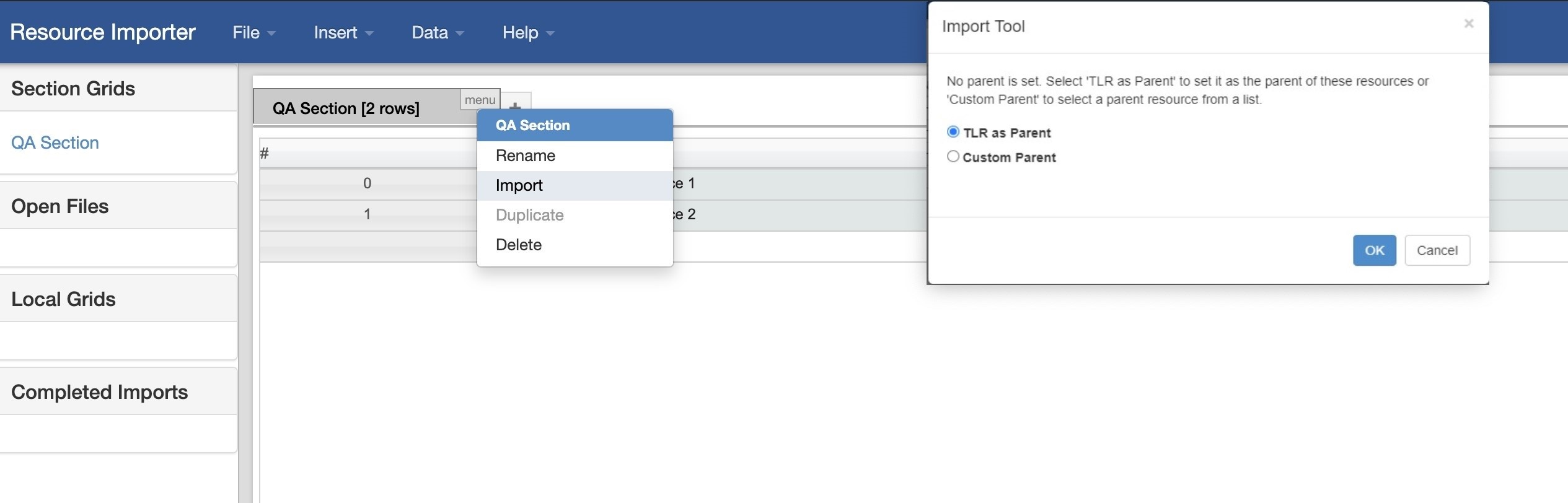The width and height of the screenshot is (1568, 503).
Task: Click Delete in the context menu
Action: pos(518,245)
